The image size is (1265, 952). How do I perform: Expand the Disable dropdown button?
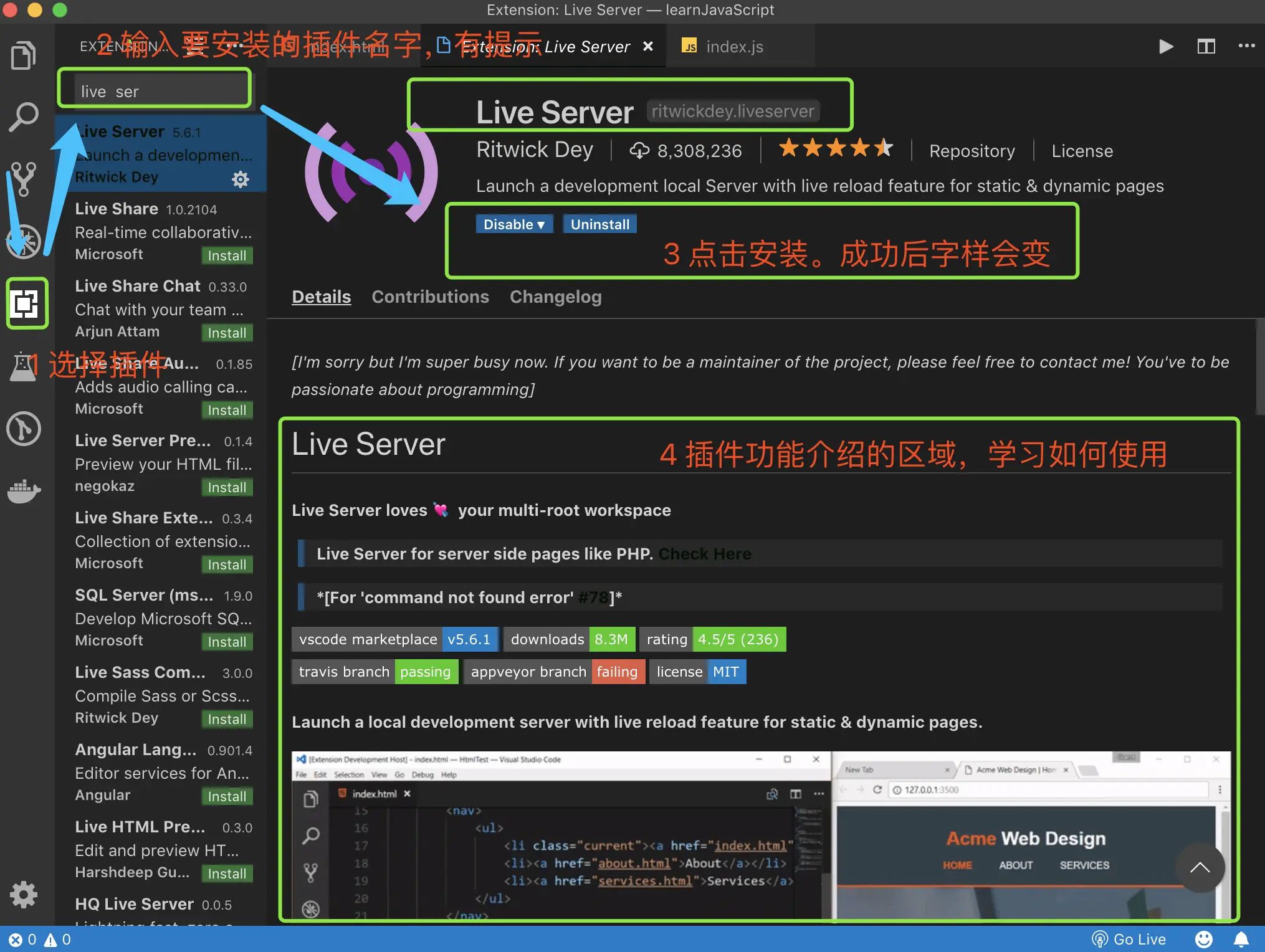point(515,224)
